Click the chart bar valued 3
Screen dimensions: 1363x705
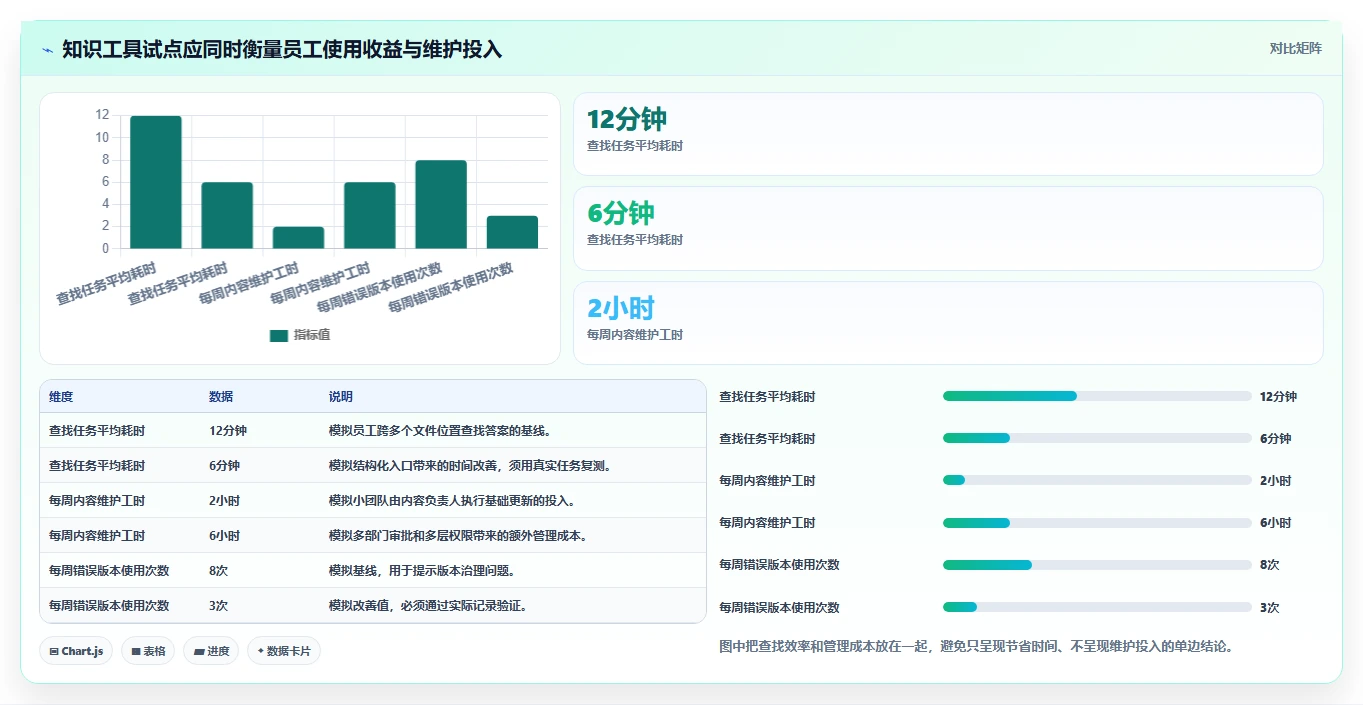point(512,232)
